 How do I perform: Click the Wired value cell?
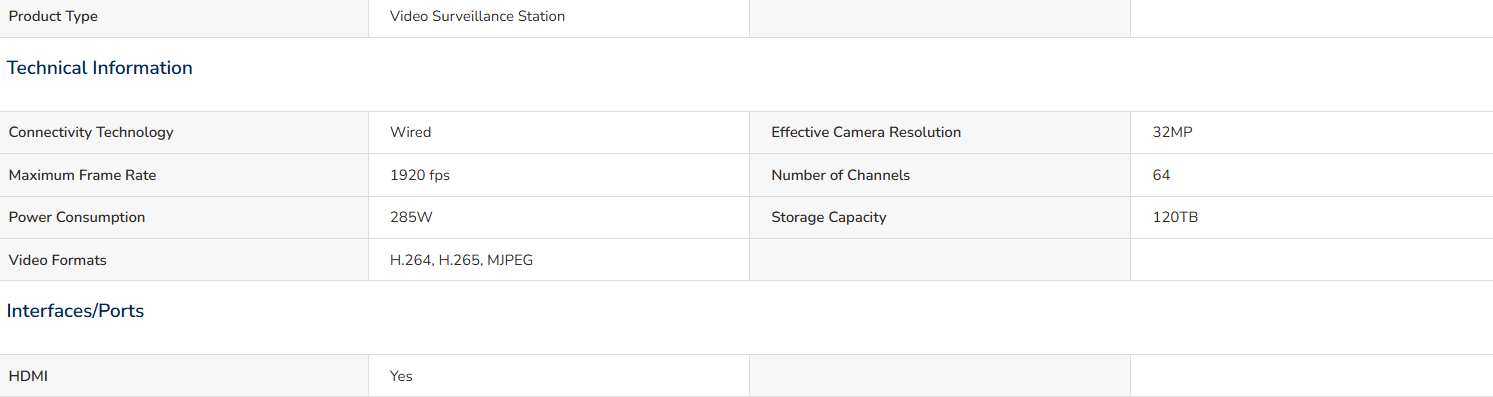[559, 132]
